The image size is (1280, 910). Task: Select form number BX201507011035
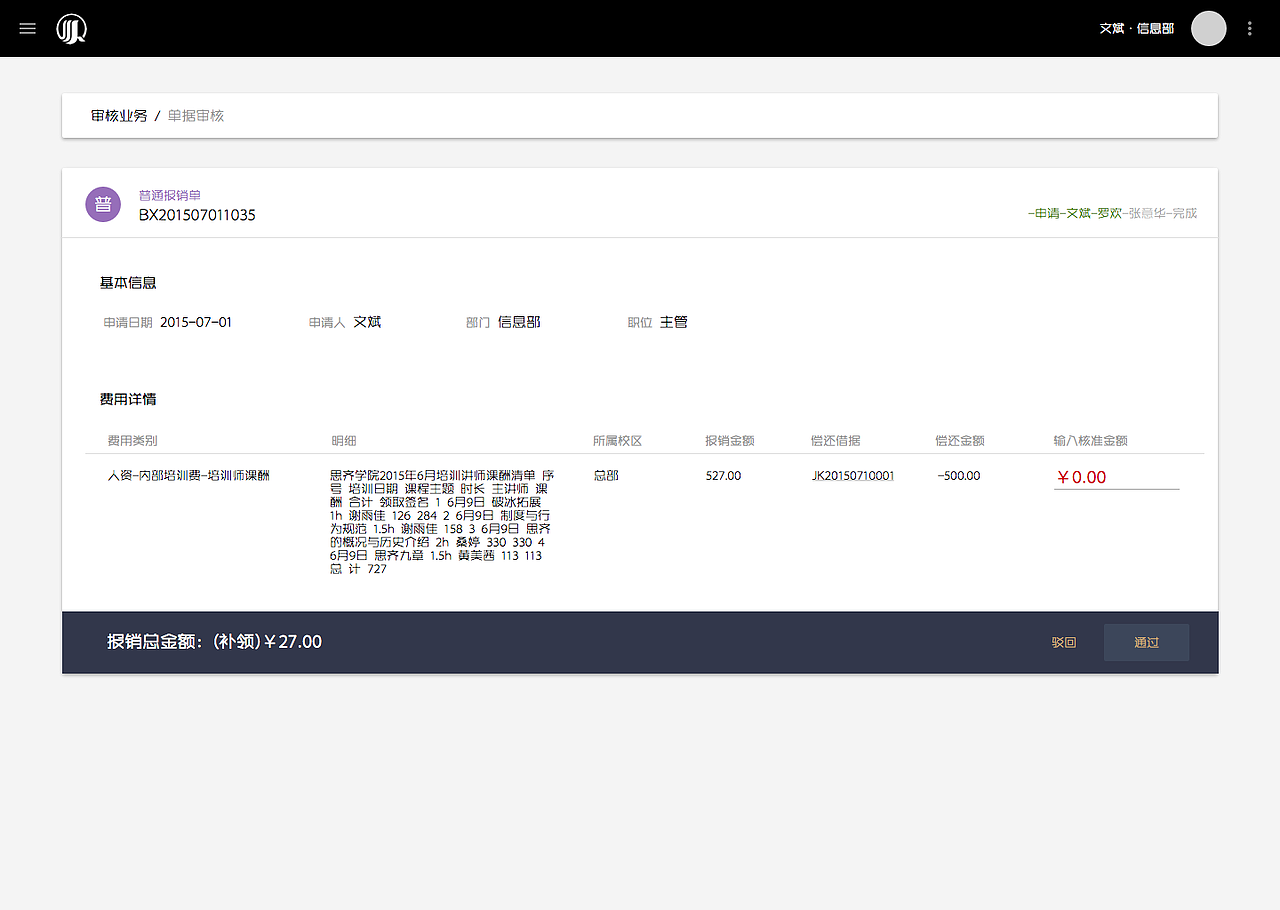tap(197, 215)
